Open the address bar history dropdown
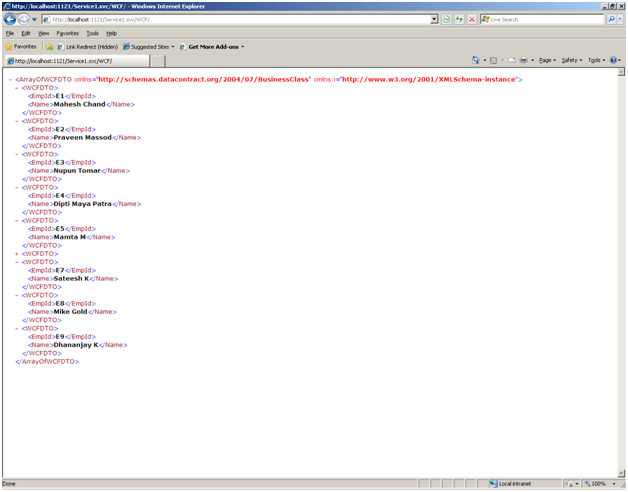Image resolution: width=628 pixels, height=492 pixels. point(434,19)
